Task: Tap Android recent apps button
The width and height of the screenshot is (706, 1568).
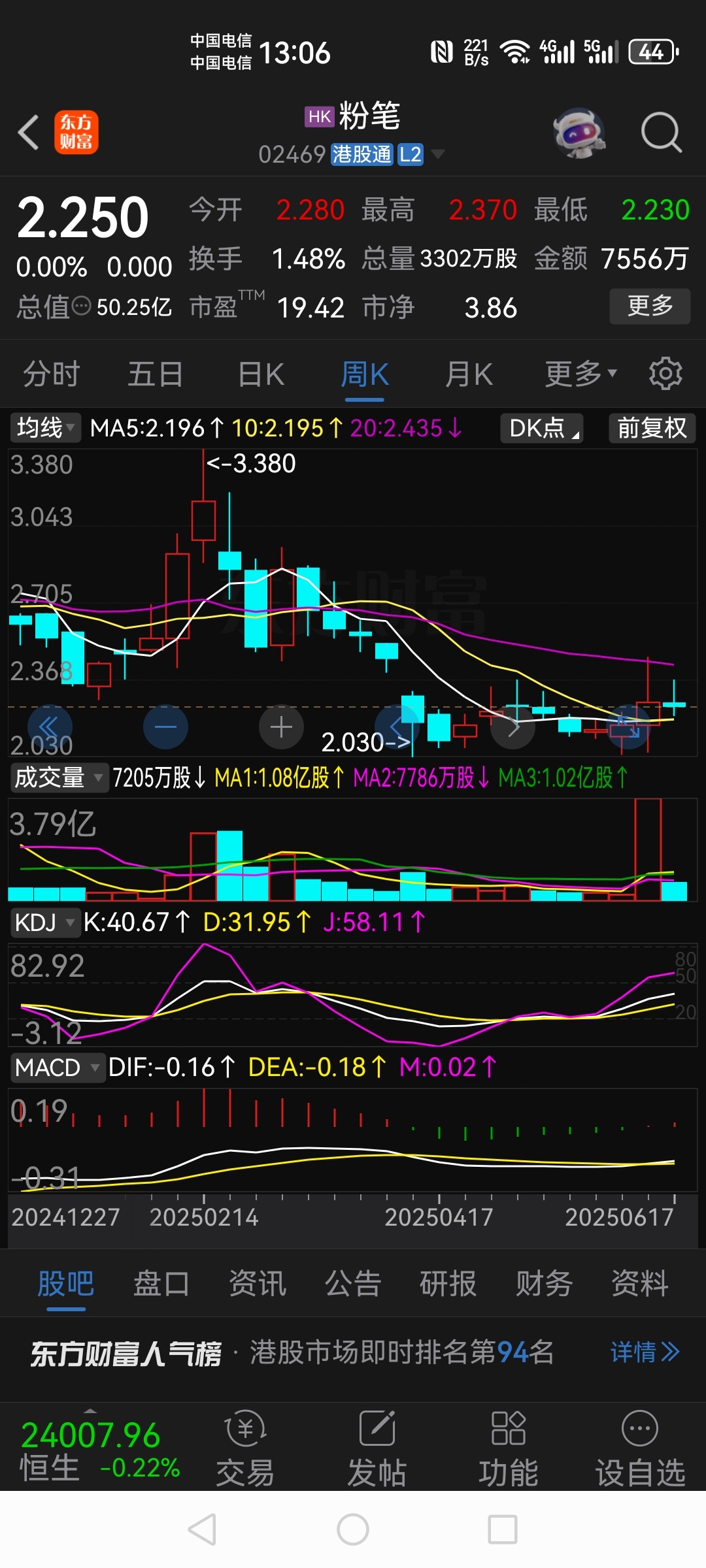Action: pyautogui.click(x=503, y=1529)
